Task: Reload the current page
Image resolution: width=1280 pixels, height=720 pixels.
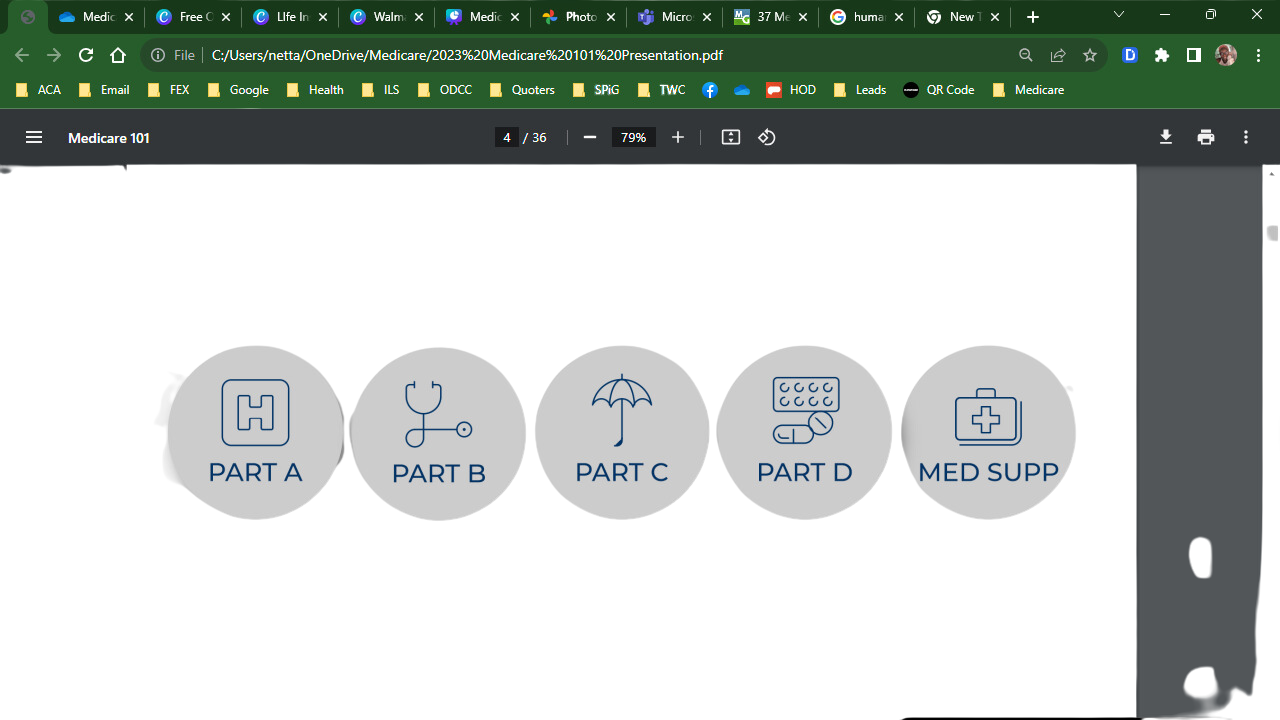Action: [86, 55]
